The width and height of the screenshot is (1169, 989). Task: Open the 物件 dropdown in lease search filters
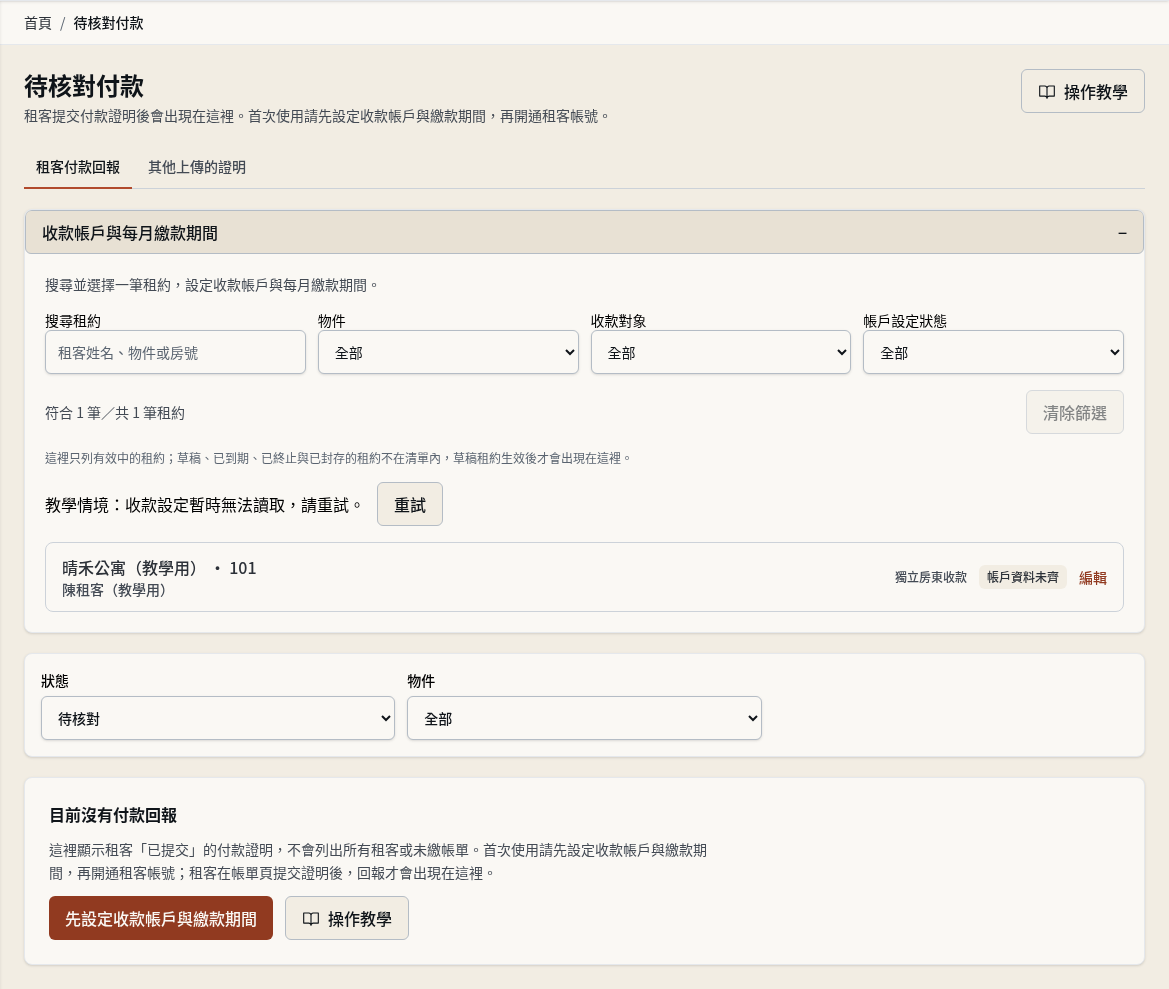pos(448,353)
